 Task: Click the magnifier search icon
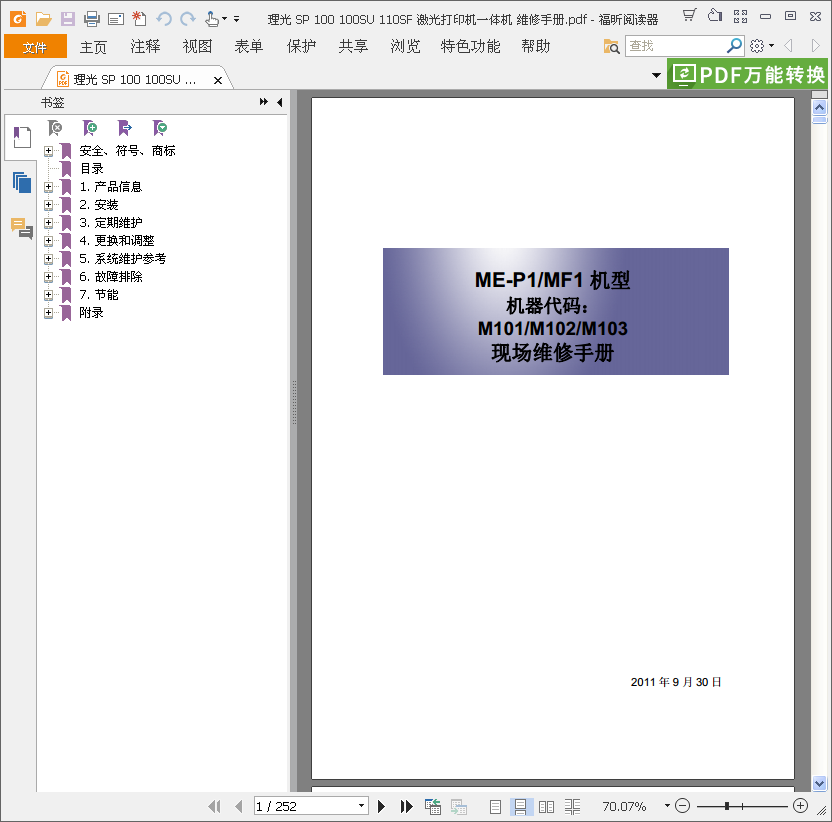point(734,46)
